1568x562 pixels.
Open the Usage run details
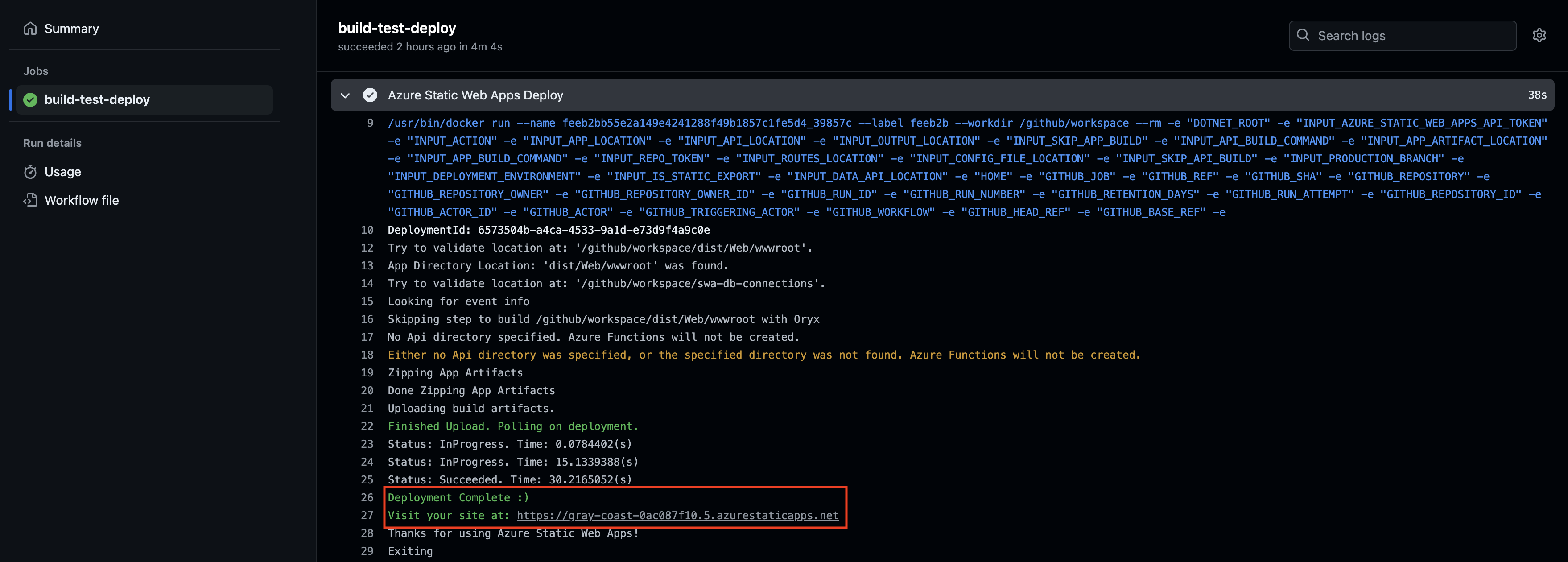click(63, 172)
